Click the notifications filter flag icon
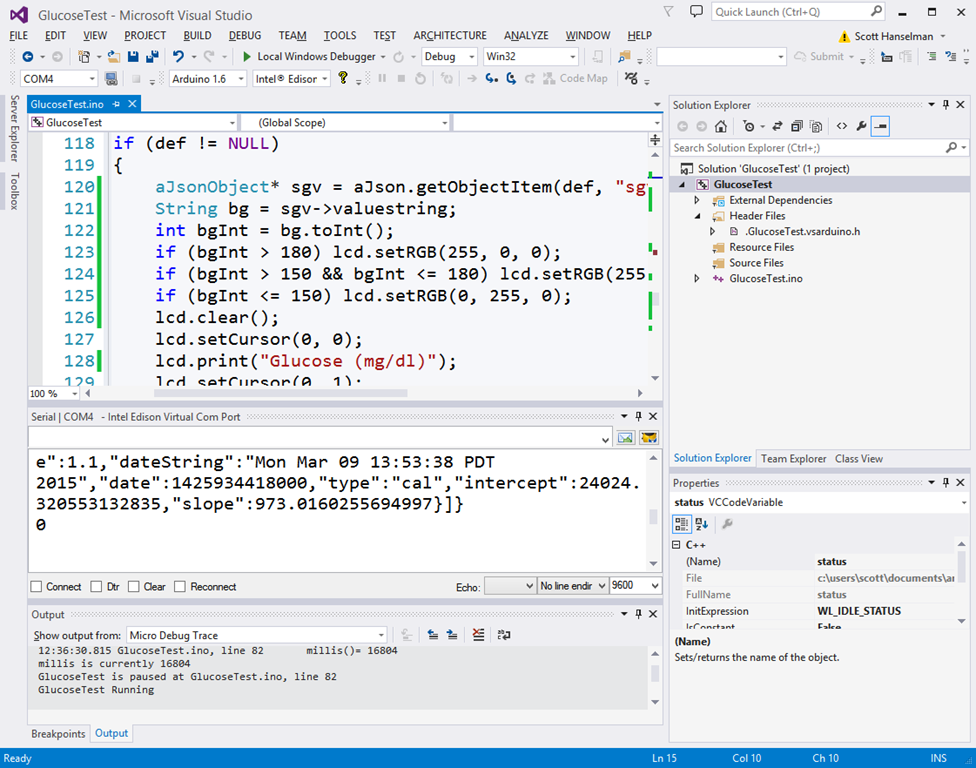The width and height of the screenshot is (976, 768). pos(669,12)
